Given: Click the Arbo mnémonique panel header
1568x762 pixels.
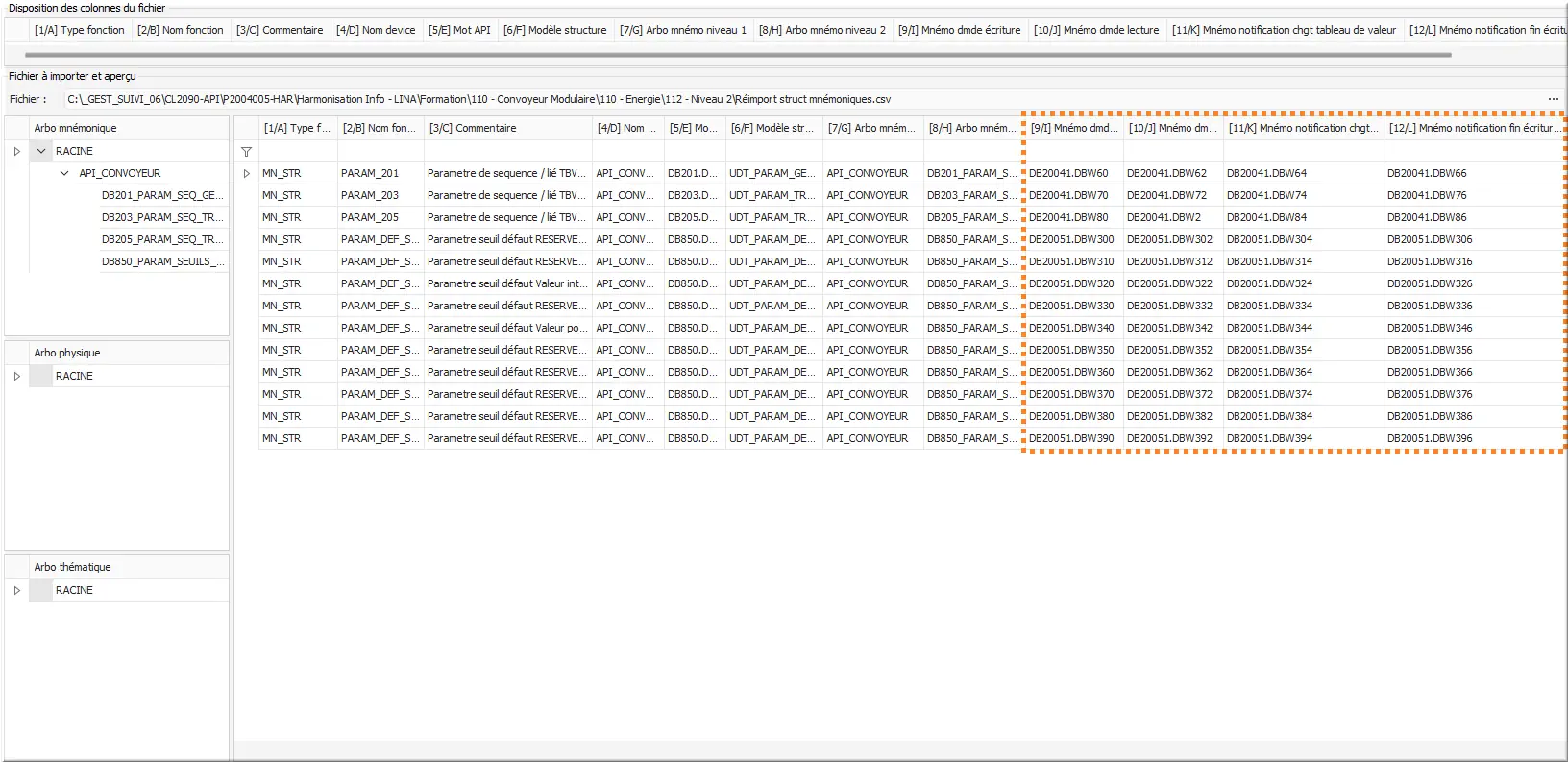Looking at the screenshot, I should click(x=115, y=128).
